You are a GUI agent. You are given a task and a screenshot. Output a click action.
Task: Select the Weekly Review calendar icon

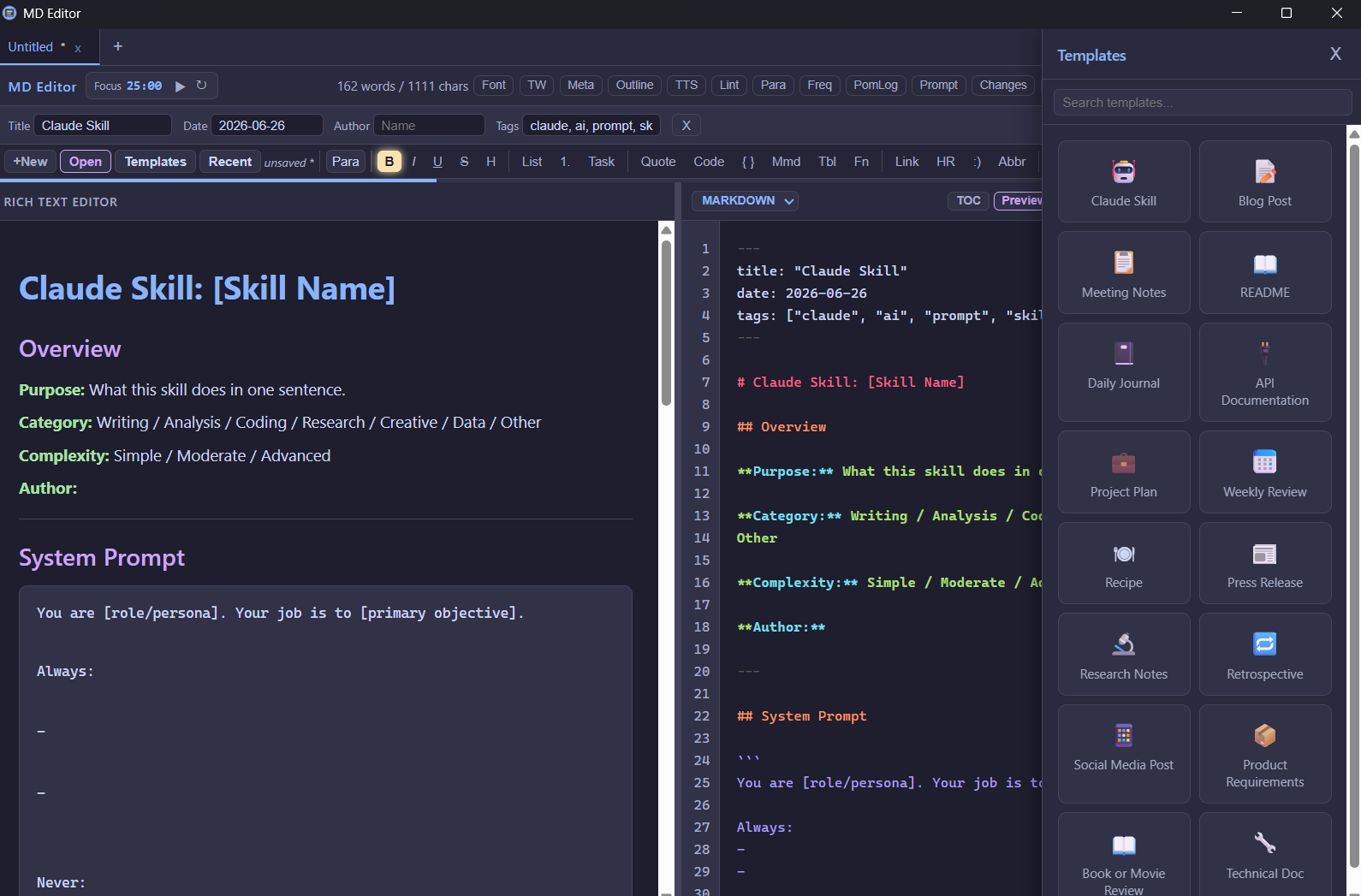point(1264,462)
